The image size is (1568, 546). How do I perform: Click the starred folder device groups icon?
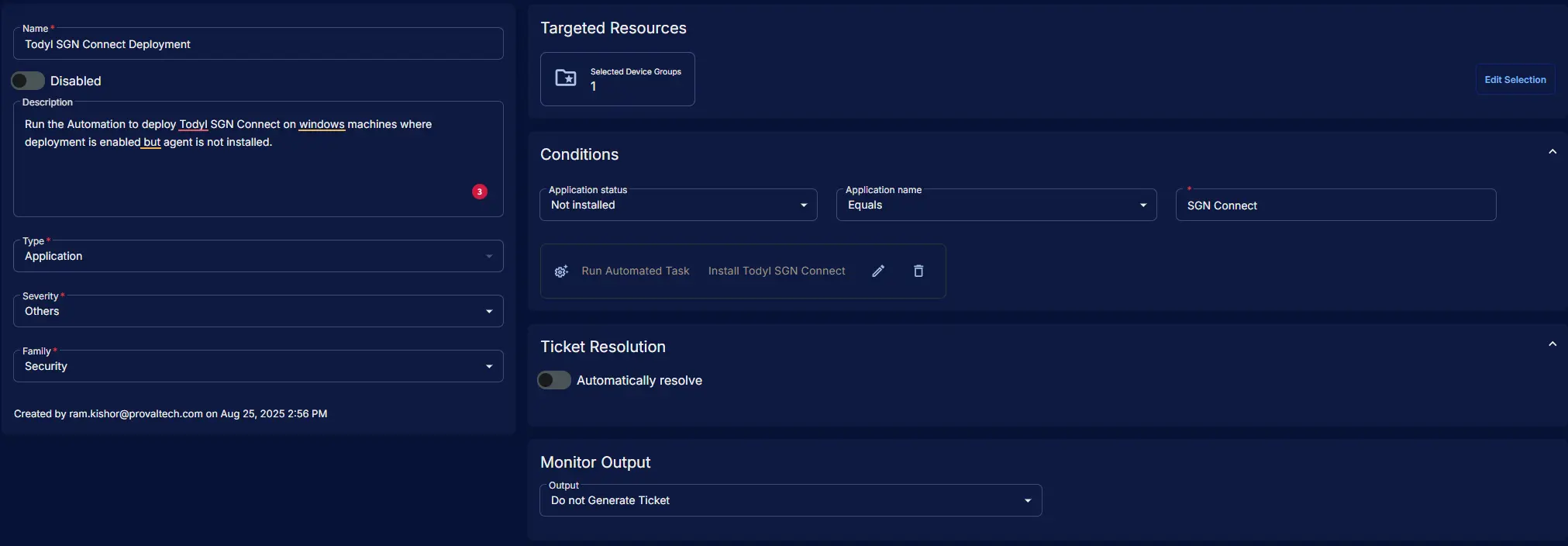click(x=566, y=78)
